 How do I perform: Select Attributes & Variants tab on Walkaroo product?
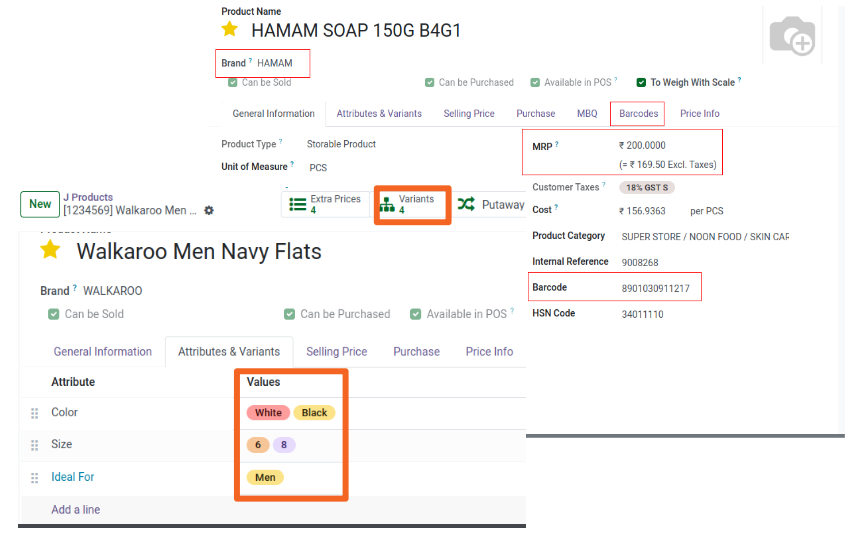[229, 351]
